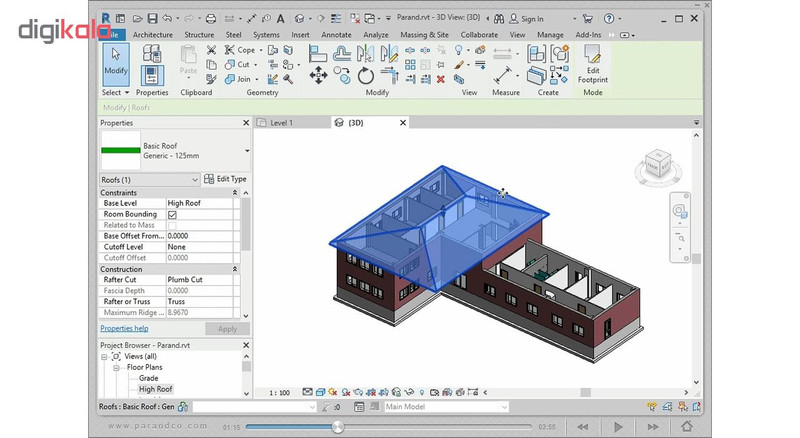Click the Cut to Clipboard scissors icon
The width and height of the screenshot is (800, 438).
[211, 50]
